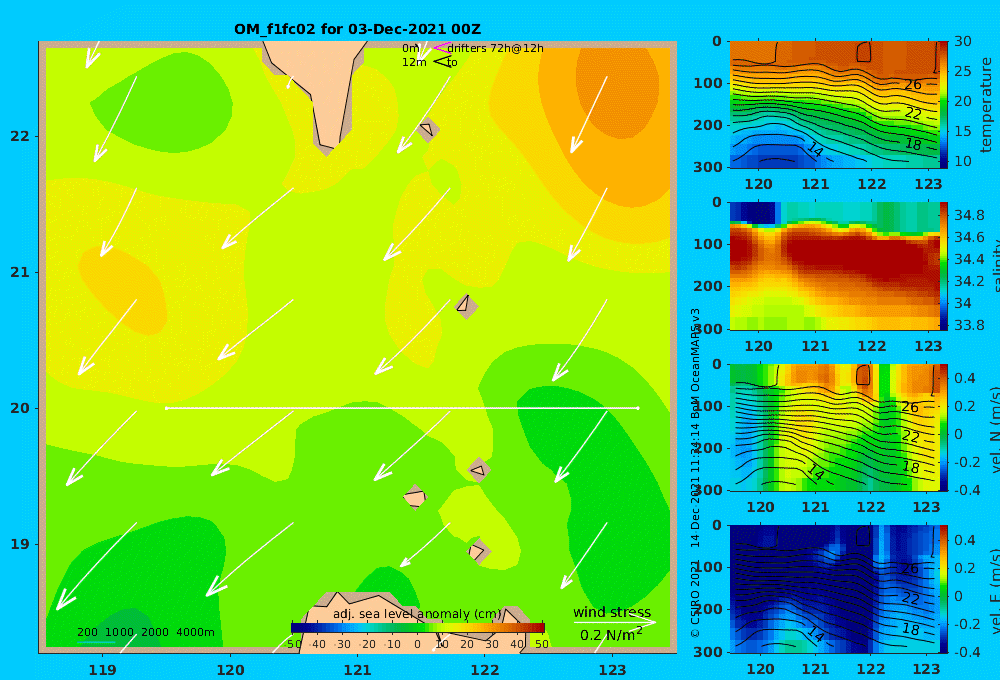Click the vel. E color scale bar
The image size is (1000, 680).
[x=943, y=589]
